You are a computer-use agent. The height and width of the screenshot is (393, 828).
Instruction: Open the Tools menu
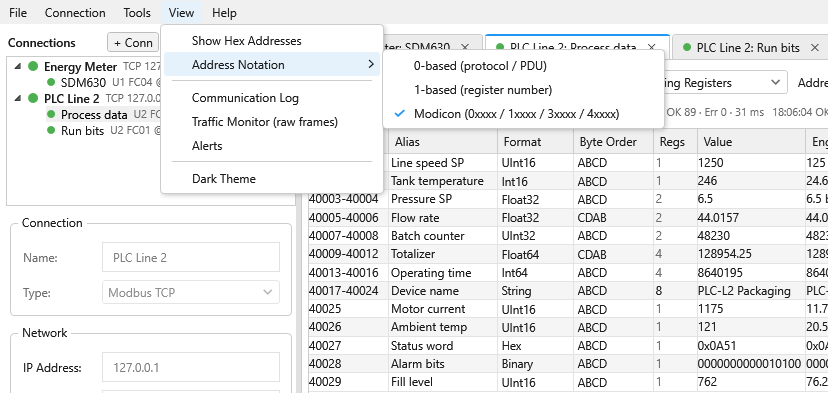click(x=137, y=13)
